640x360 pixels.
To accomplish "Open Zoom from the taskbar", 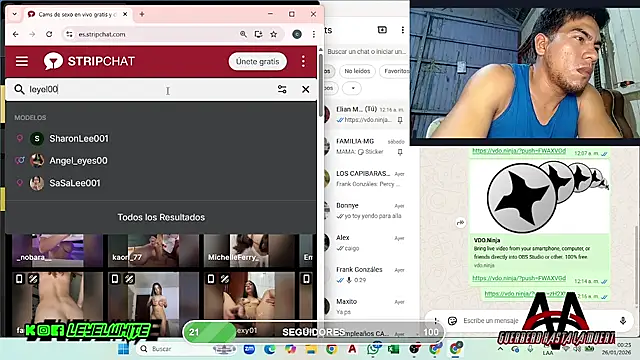I will (249, 349).
